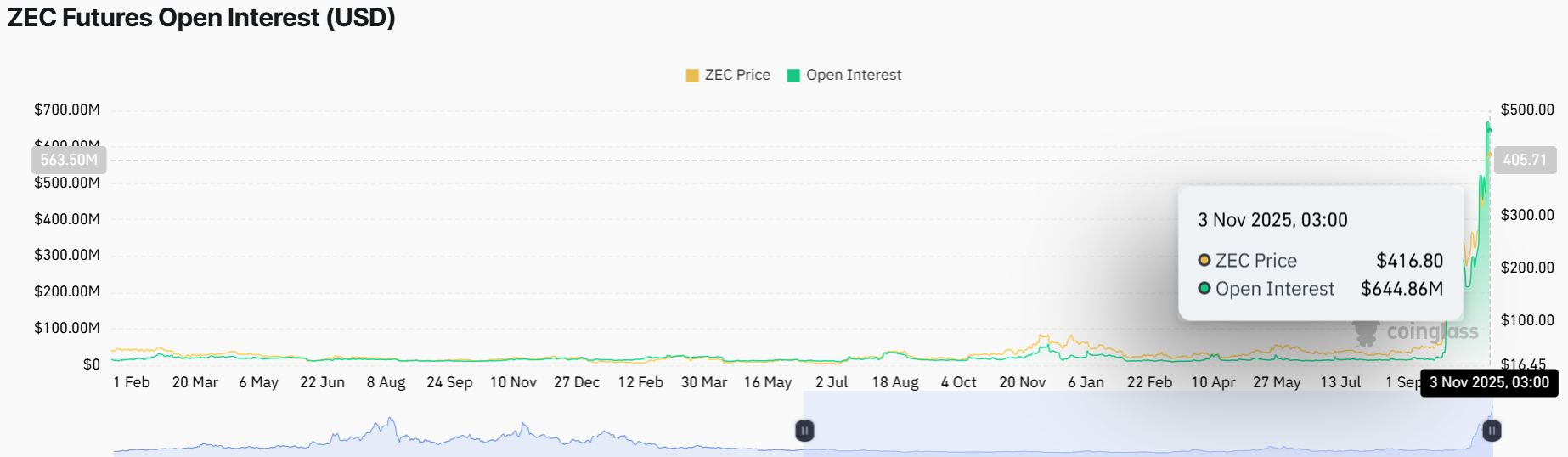
Task: Click the 20 Nov x-axis date label
Action: (1022, 382)
